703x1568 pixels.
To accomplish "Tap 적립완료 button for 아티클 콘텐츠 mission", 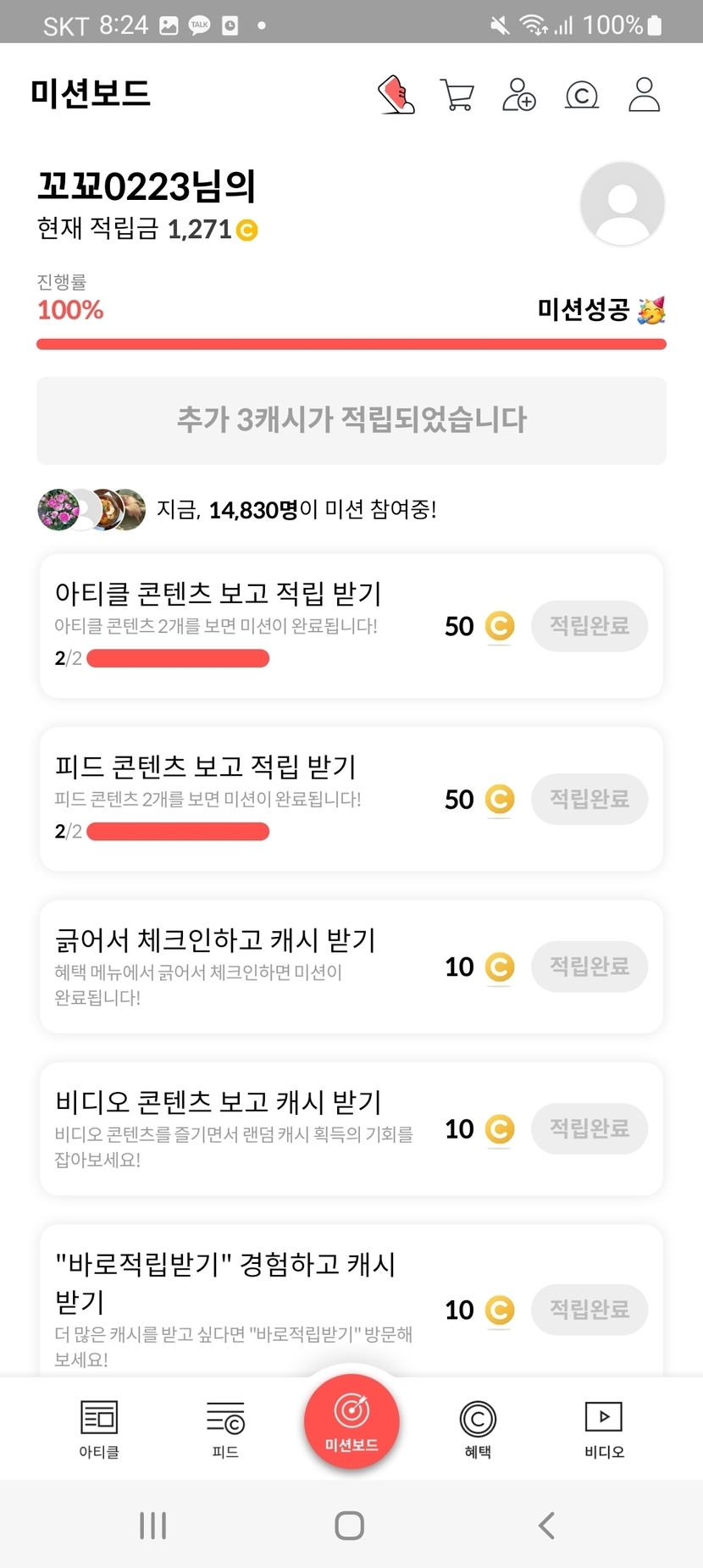I will [x=590, y=626].
